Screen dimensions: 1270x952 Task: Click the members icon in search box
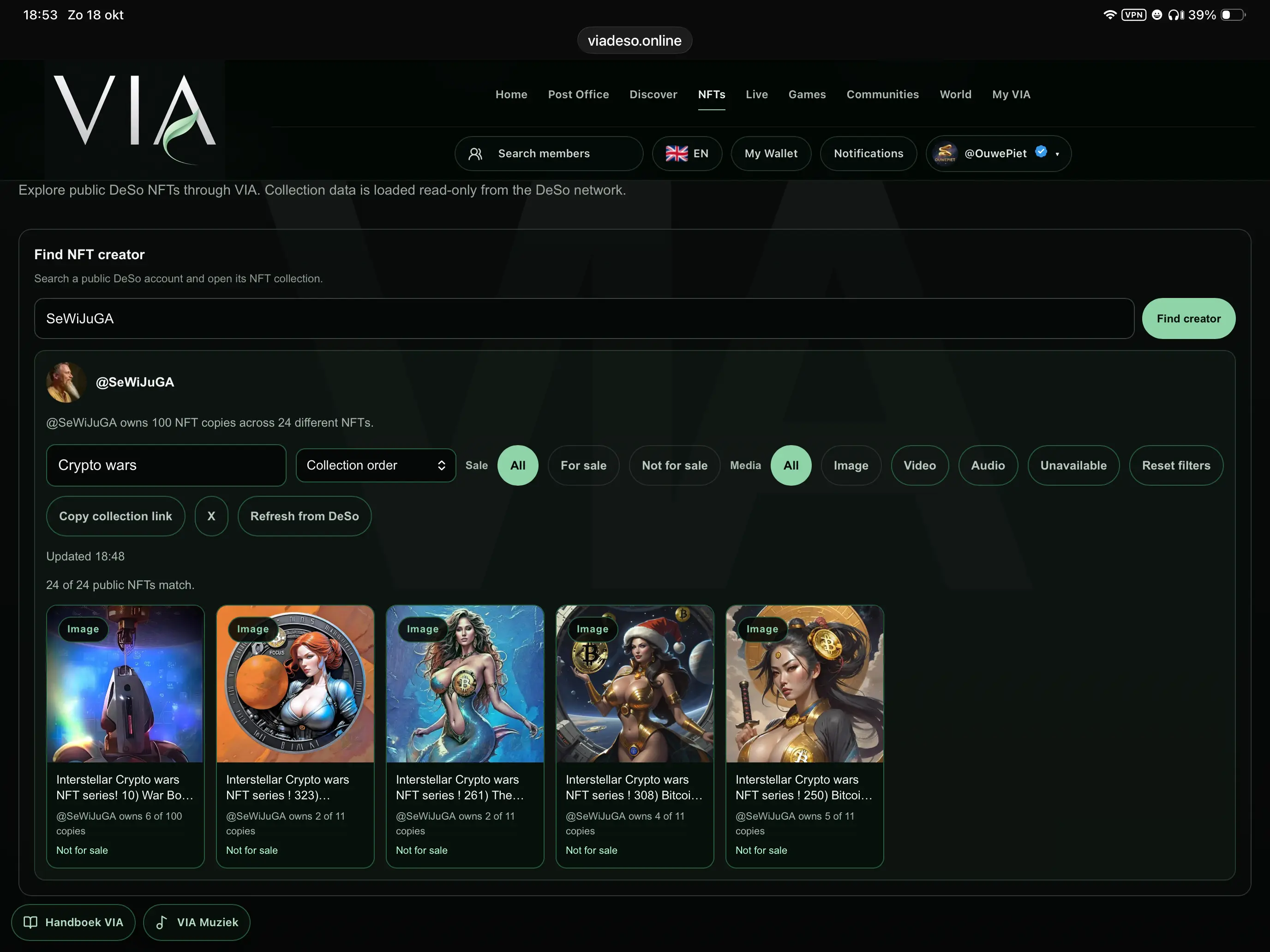[475, 154]
